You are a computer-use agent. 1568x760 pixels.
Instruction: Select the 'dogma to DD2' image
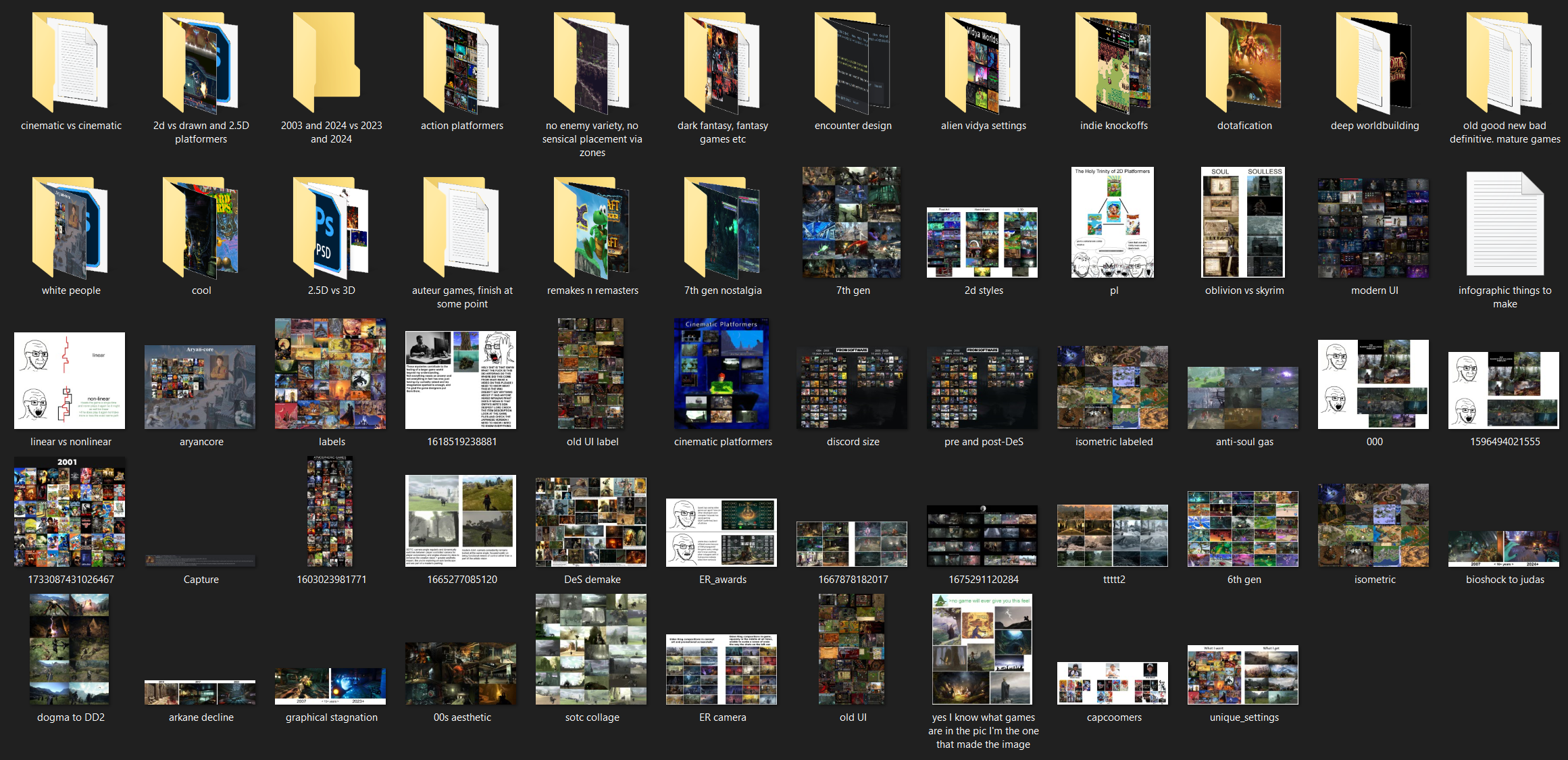tap(70, 649)
